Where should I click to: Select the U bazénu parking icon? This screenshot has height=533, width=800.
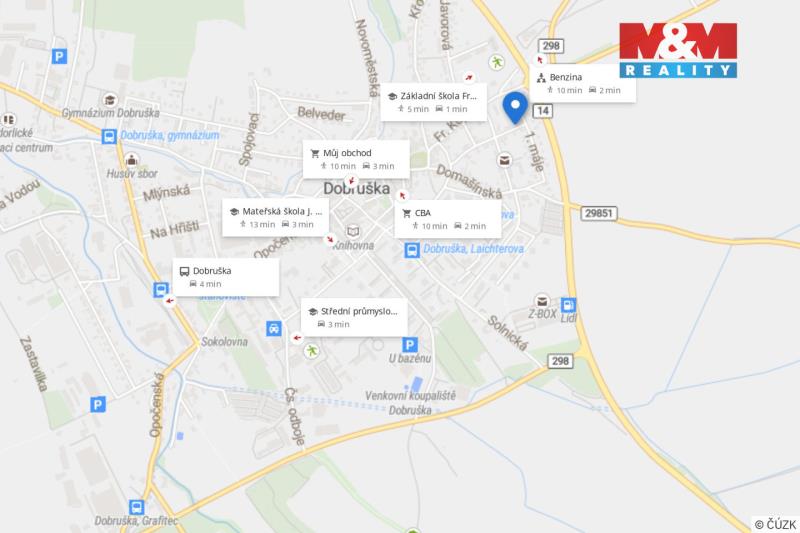pos(410,345)
